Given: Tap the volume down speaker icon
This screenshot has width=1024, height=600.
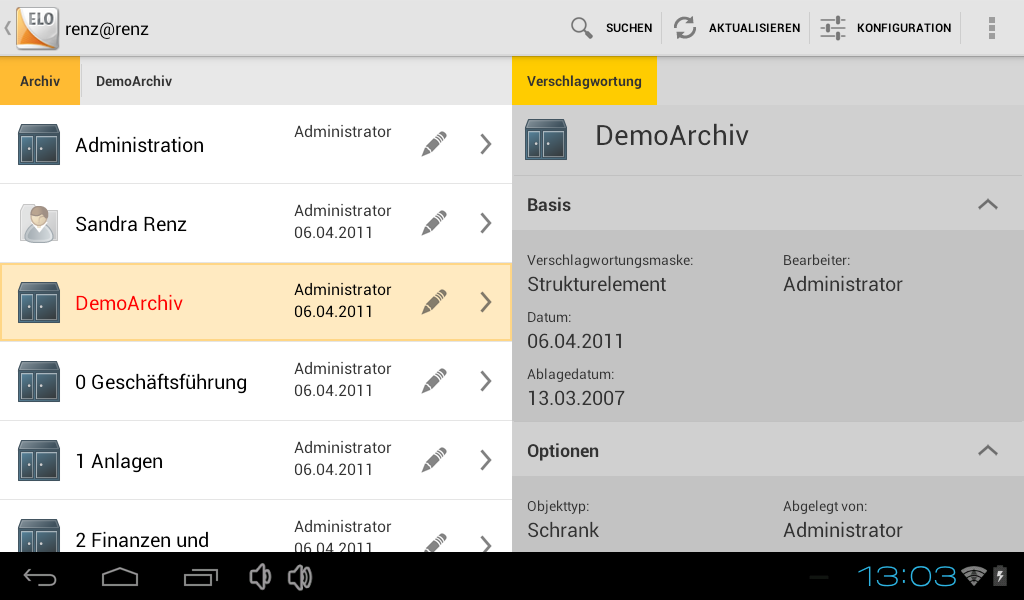Looking at the screenshot, I should click(x=260, y=577).
